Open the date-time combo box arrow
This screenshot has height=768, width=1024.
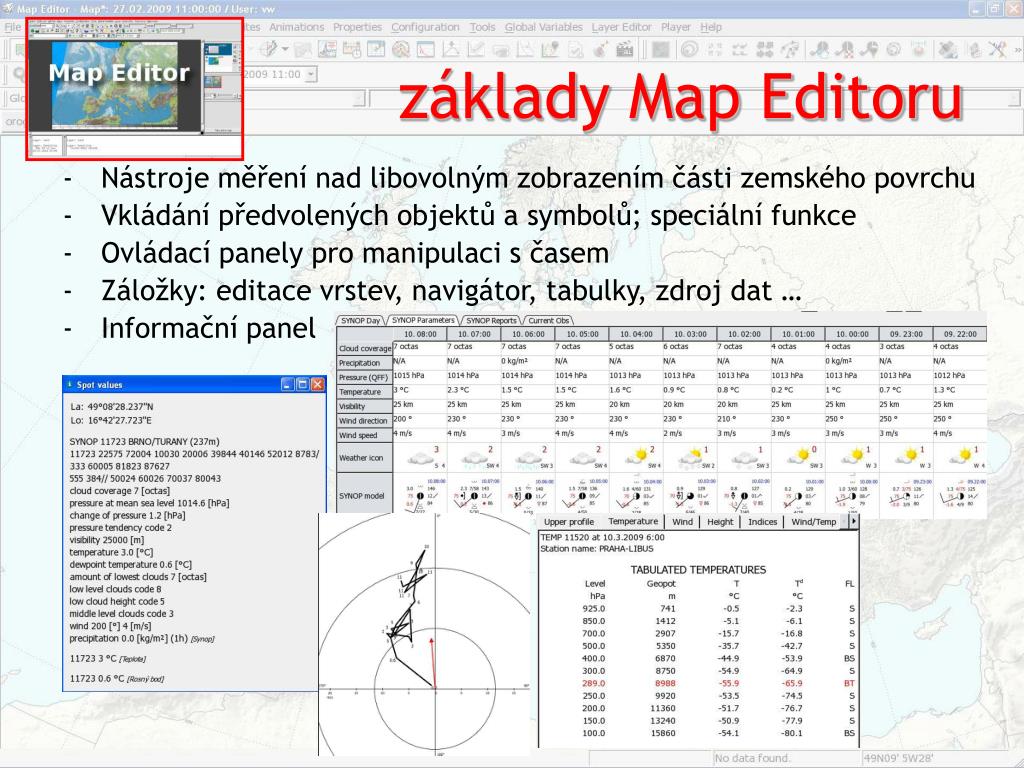pyautogui.click(x=311, y=74)
